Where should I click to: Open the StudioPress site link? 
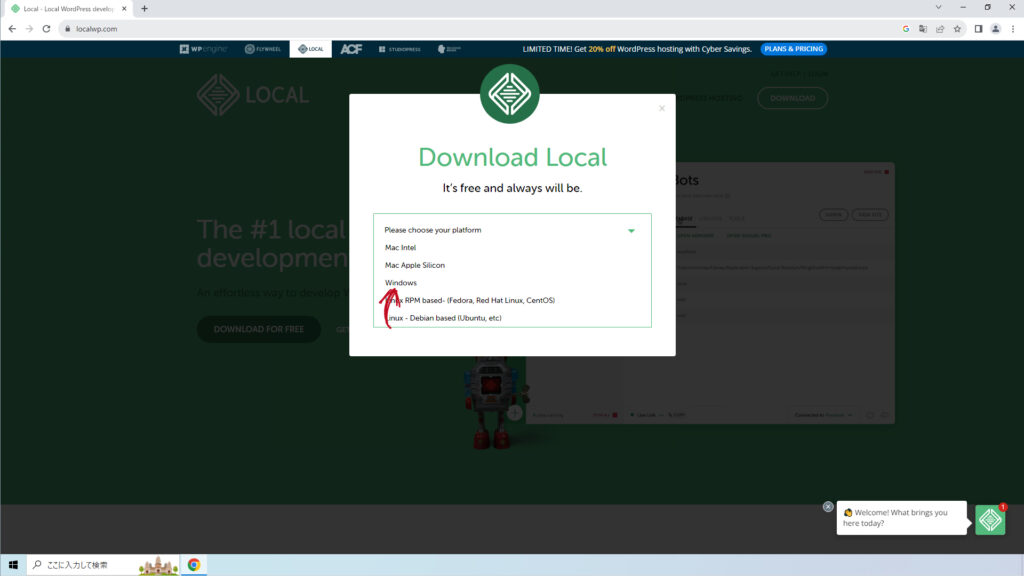point(400,49)
